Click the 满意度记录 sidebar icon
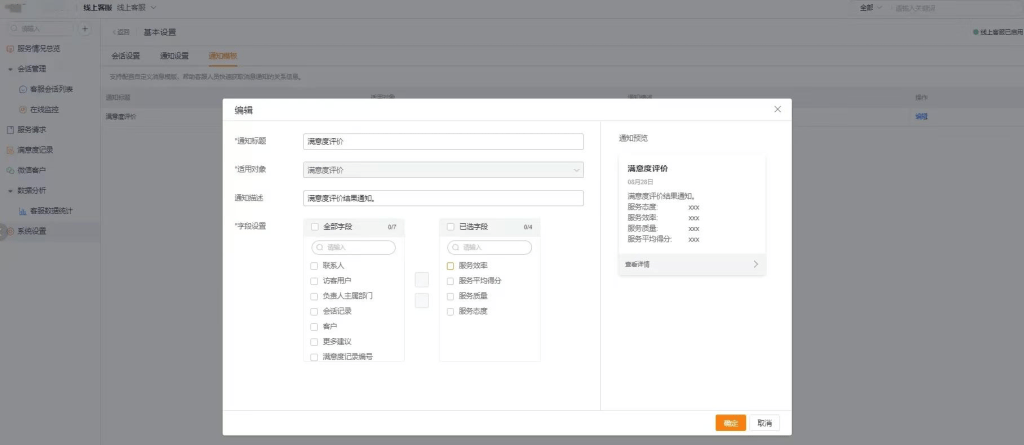1024x445 pixels. pos(10,150)
